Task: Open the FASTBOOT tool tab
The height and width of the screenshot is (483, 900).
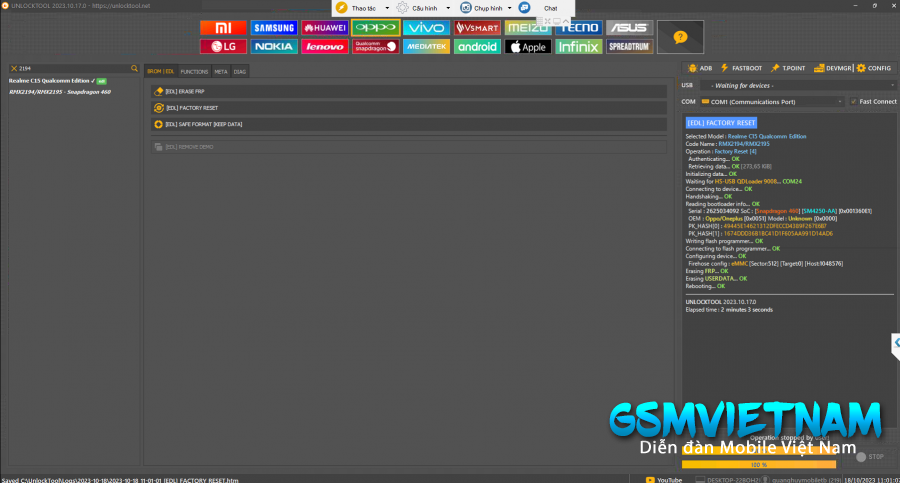Action: pyautogui.click(x=741, y=68)
